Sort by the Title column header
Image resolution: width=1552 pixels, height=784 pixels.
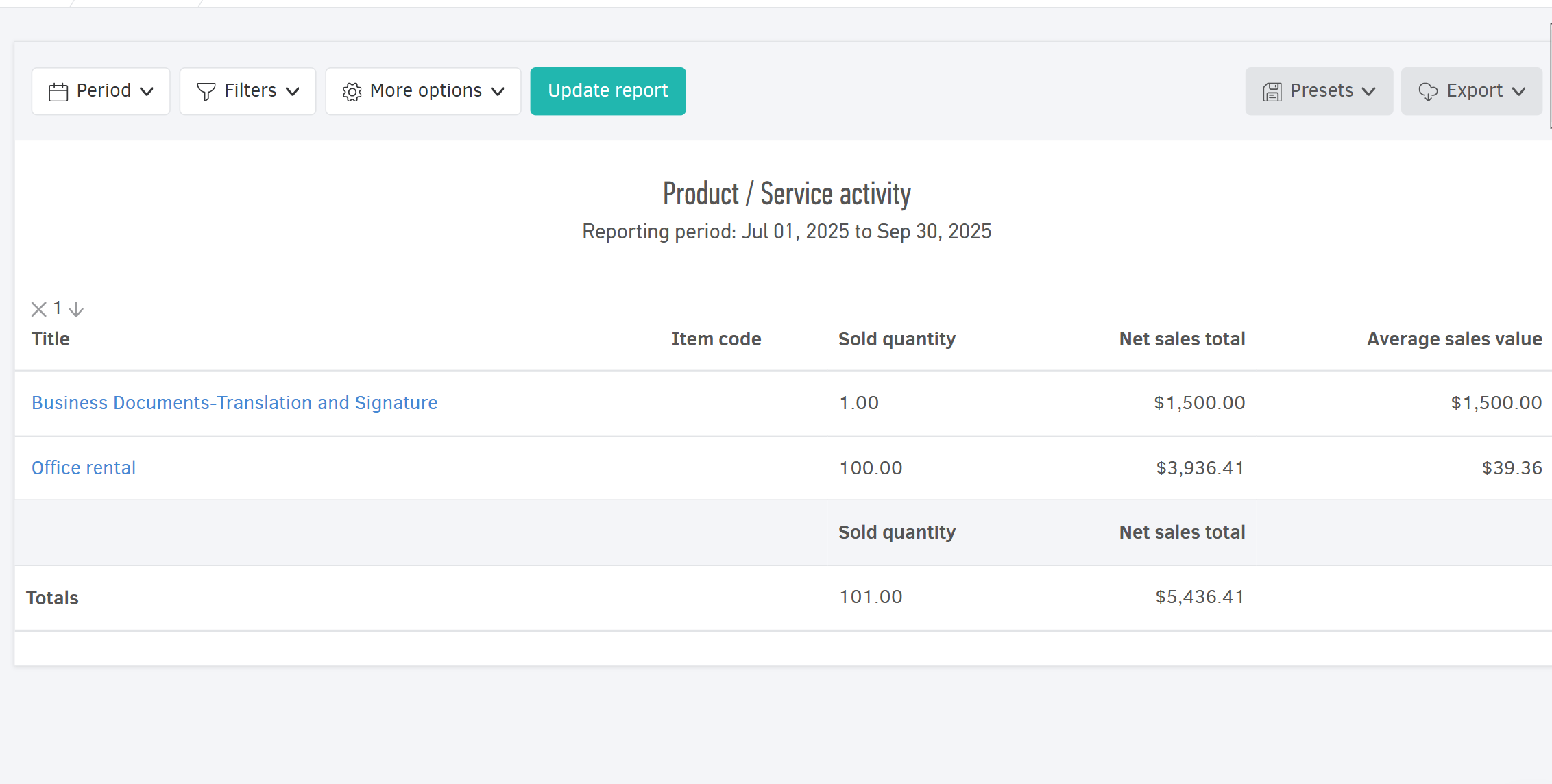pyautogui.click(x=51, y=339)
